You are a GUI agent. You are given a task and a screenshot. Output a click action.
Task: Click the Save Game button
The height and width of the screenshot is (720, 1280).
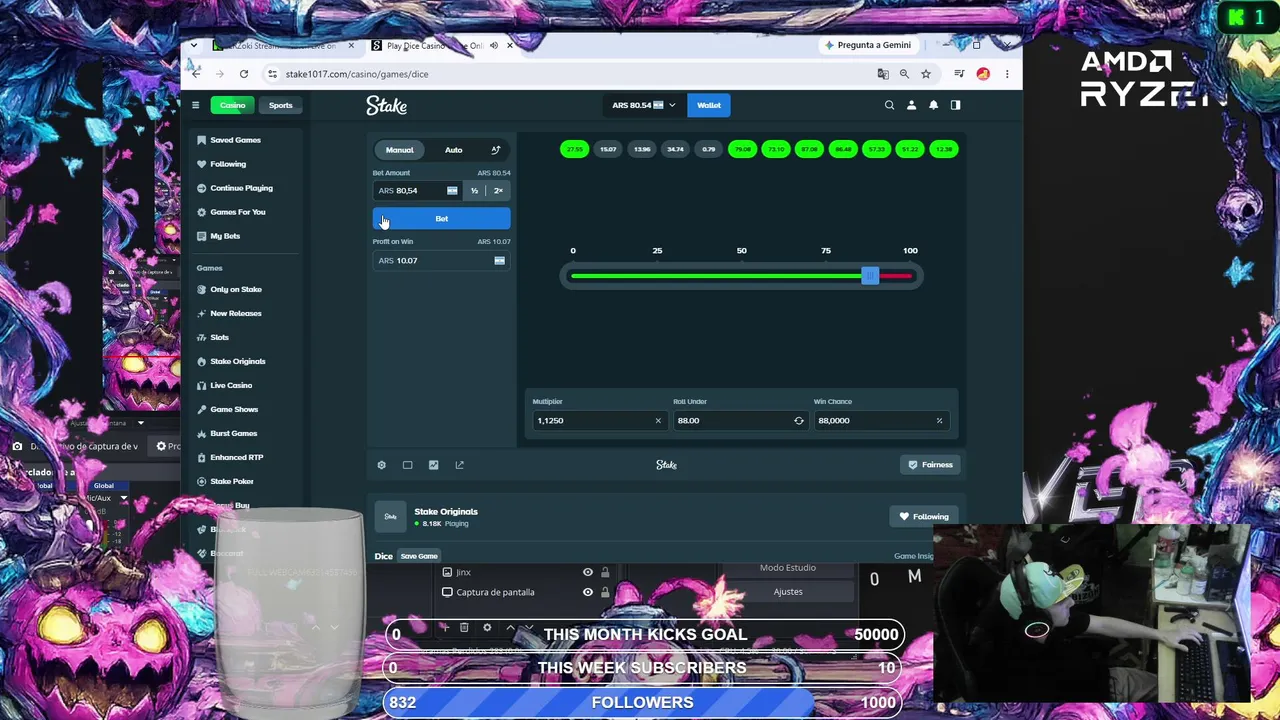[419, 557]
